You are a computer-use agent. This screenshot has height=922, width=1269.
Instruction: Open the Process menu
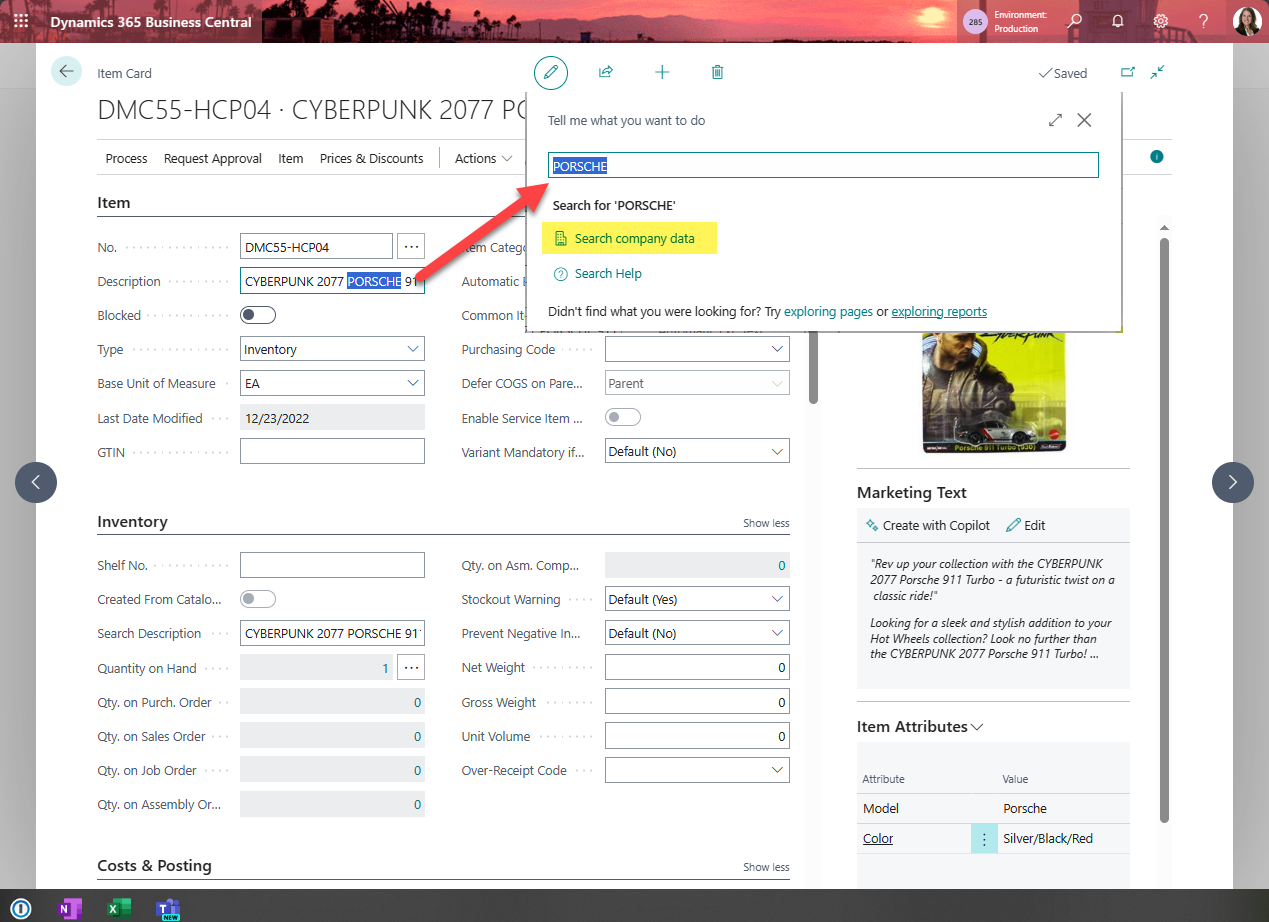[126, 158]
